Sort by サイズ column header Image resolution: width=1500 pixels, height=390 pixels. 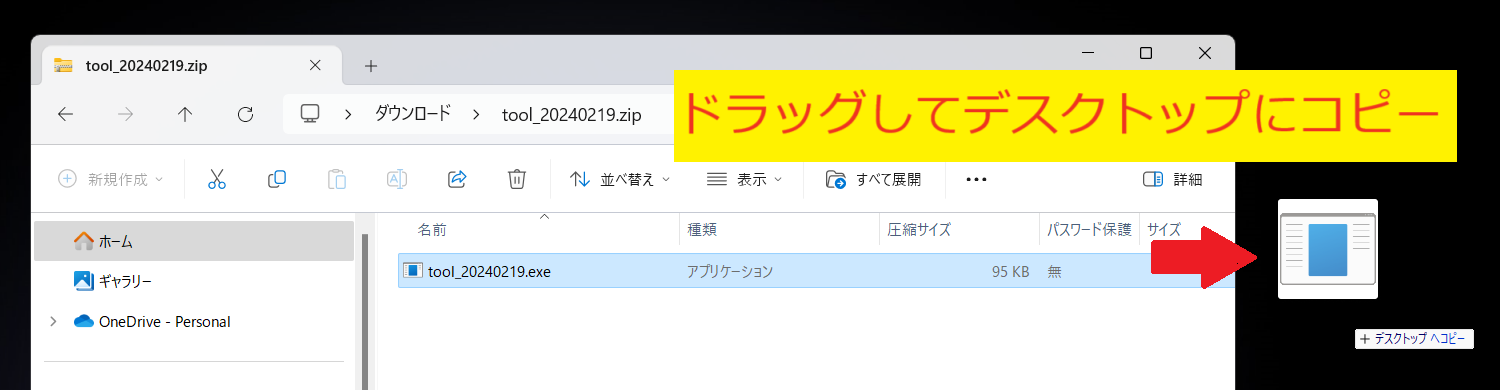pos(1164,230)
